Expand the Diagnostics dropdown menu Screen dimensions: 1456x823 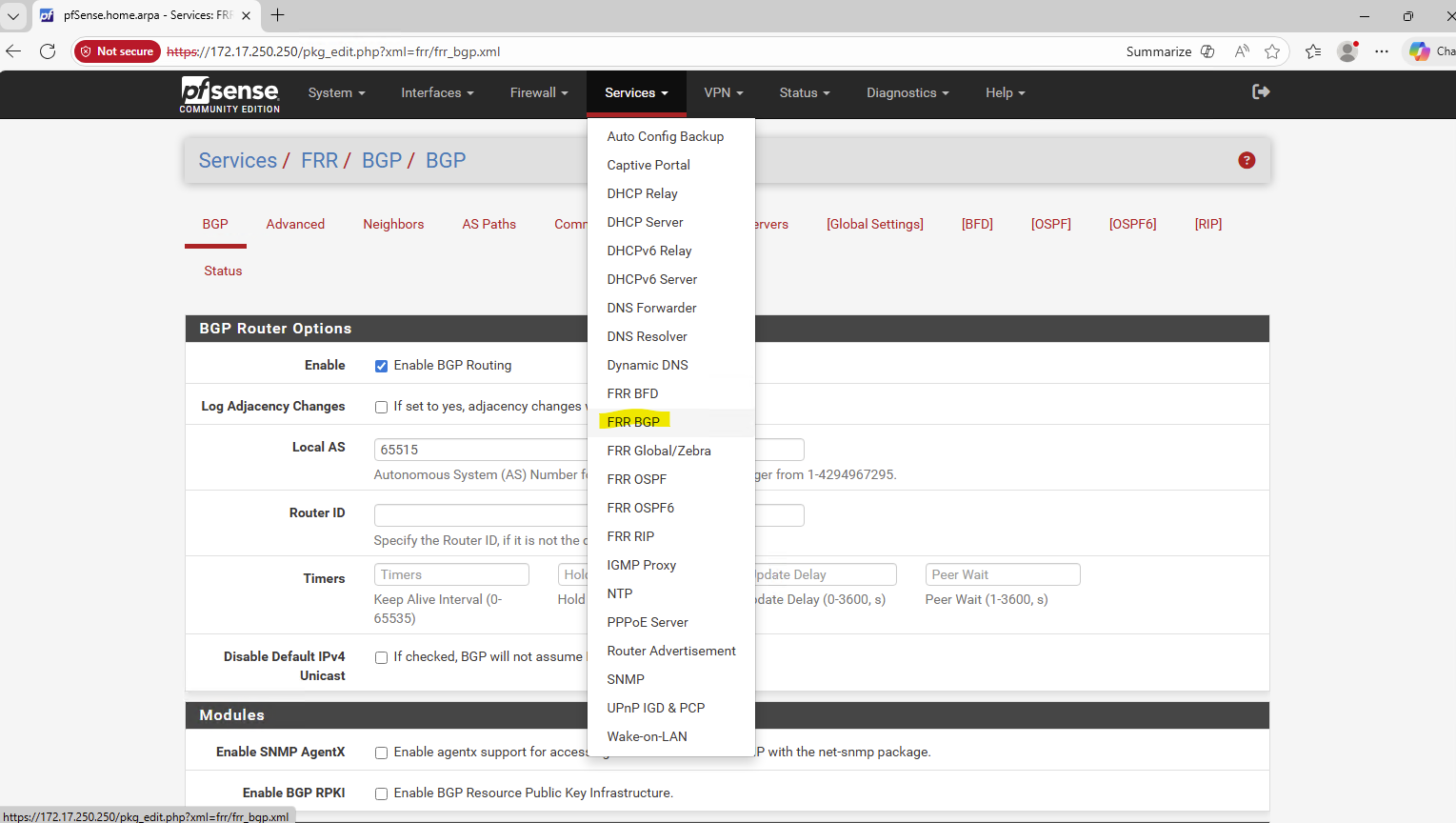[x=907, y=92]
